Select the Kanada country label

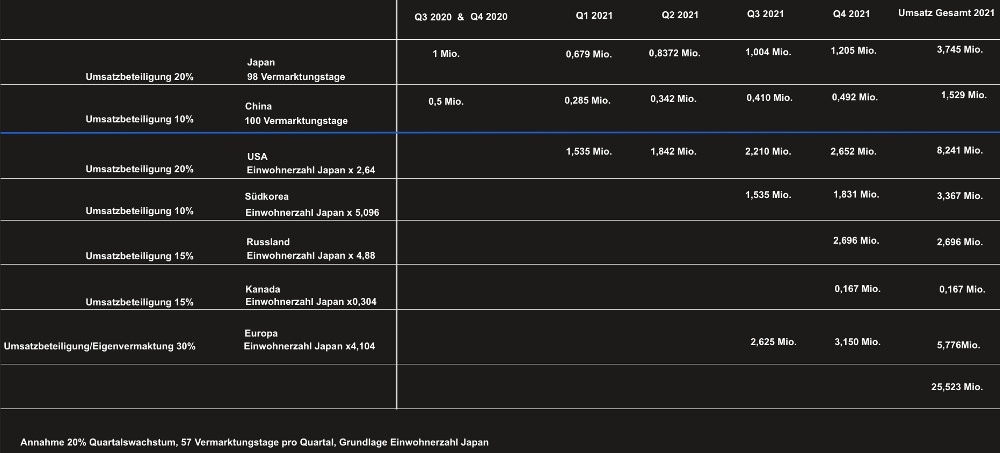click(x=263, y=289)
